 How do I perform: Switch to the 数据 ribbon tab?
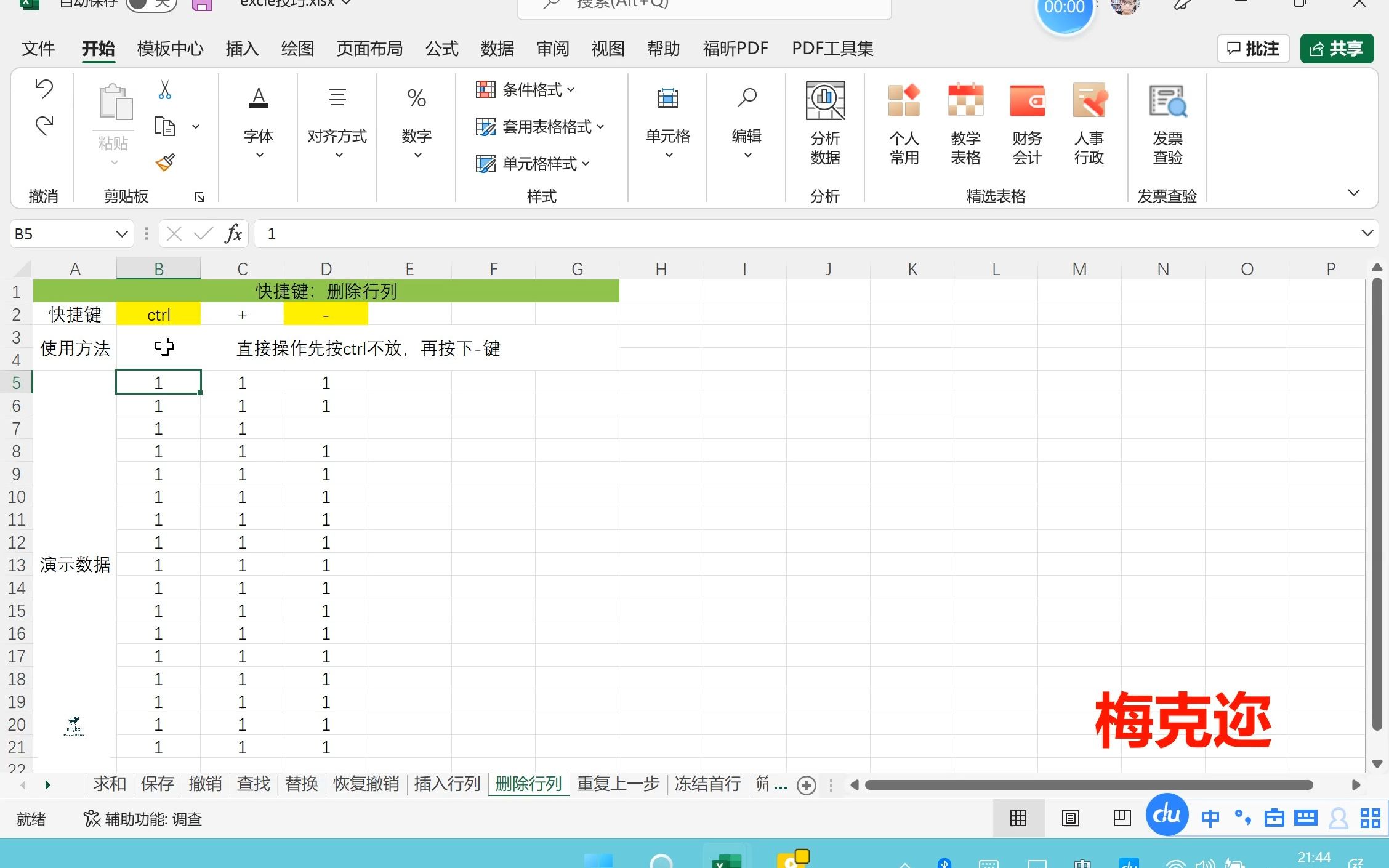click(x=497, y=49)
